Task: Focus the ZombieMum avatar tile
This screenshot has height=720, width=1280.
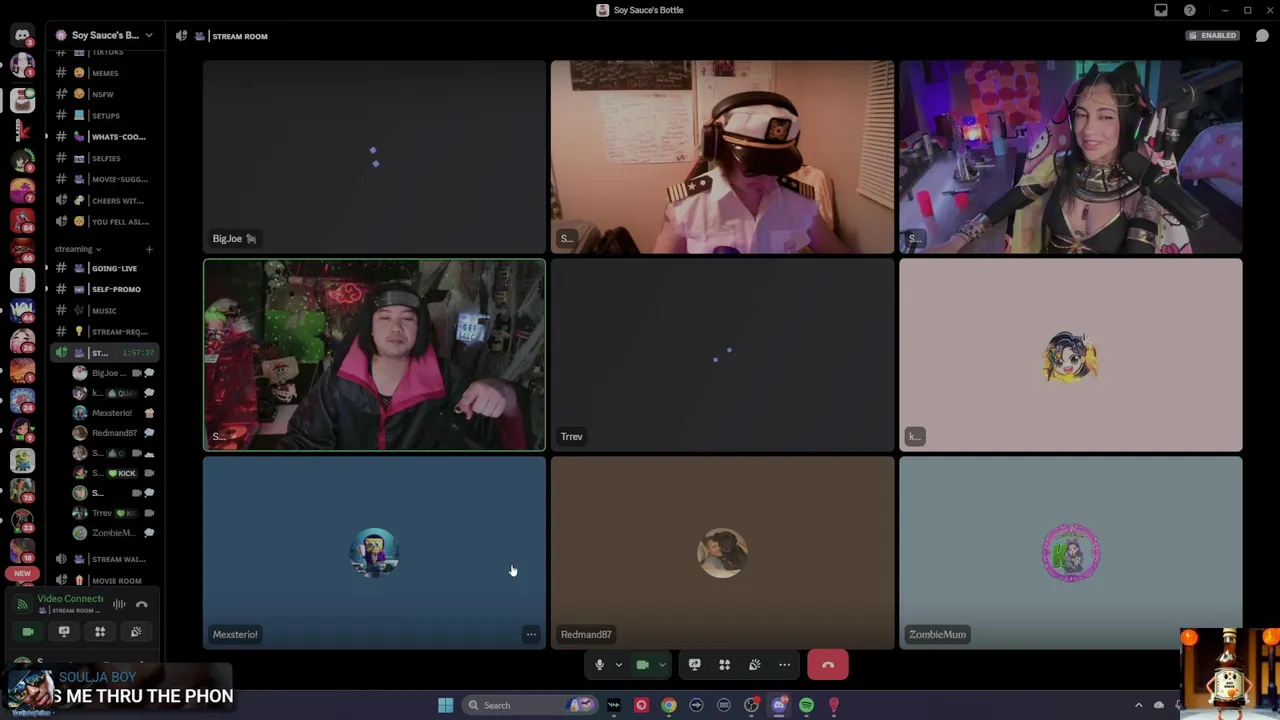Action: tap(1070, 553)
